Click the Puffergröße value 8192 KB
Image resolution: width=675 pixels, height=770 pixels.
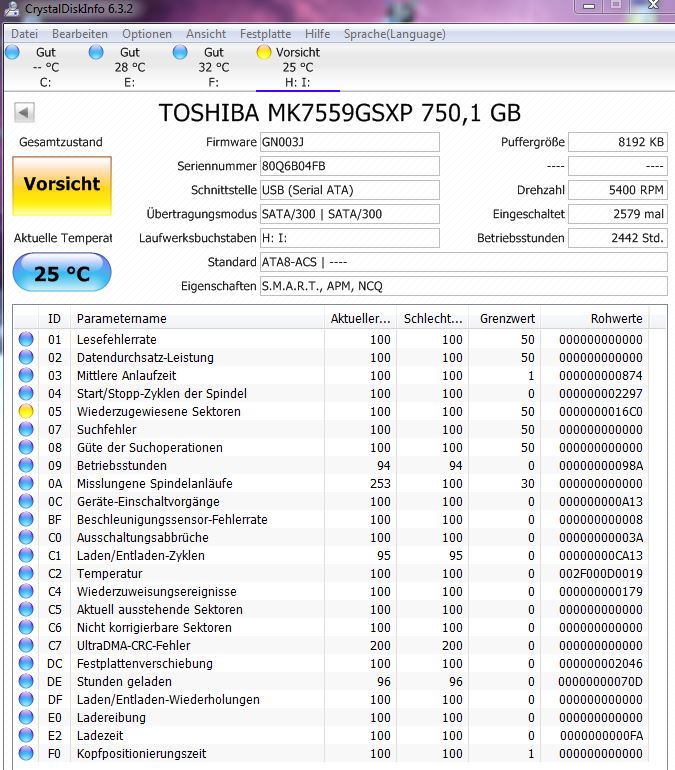618,142
